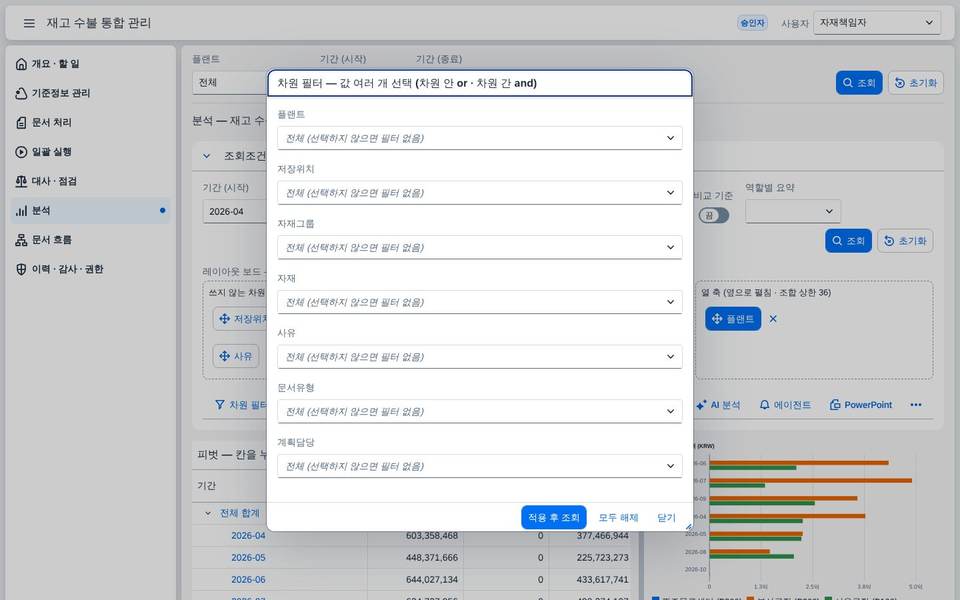This screenshot has height=600, width=960.
Task: Open 문서 흐름 in sidebar
Action: pos(91,240)
